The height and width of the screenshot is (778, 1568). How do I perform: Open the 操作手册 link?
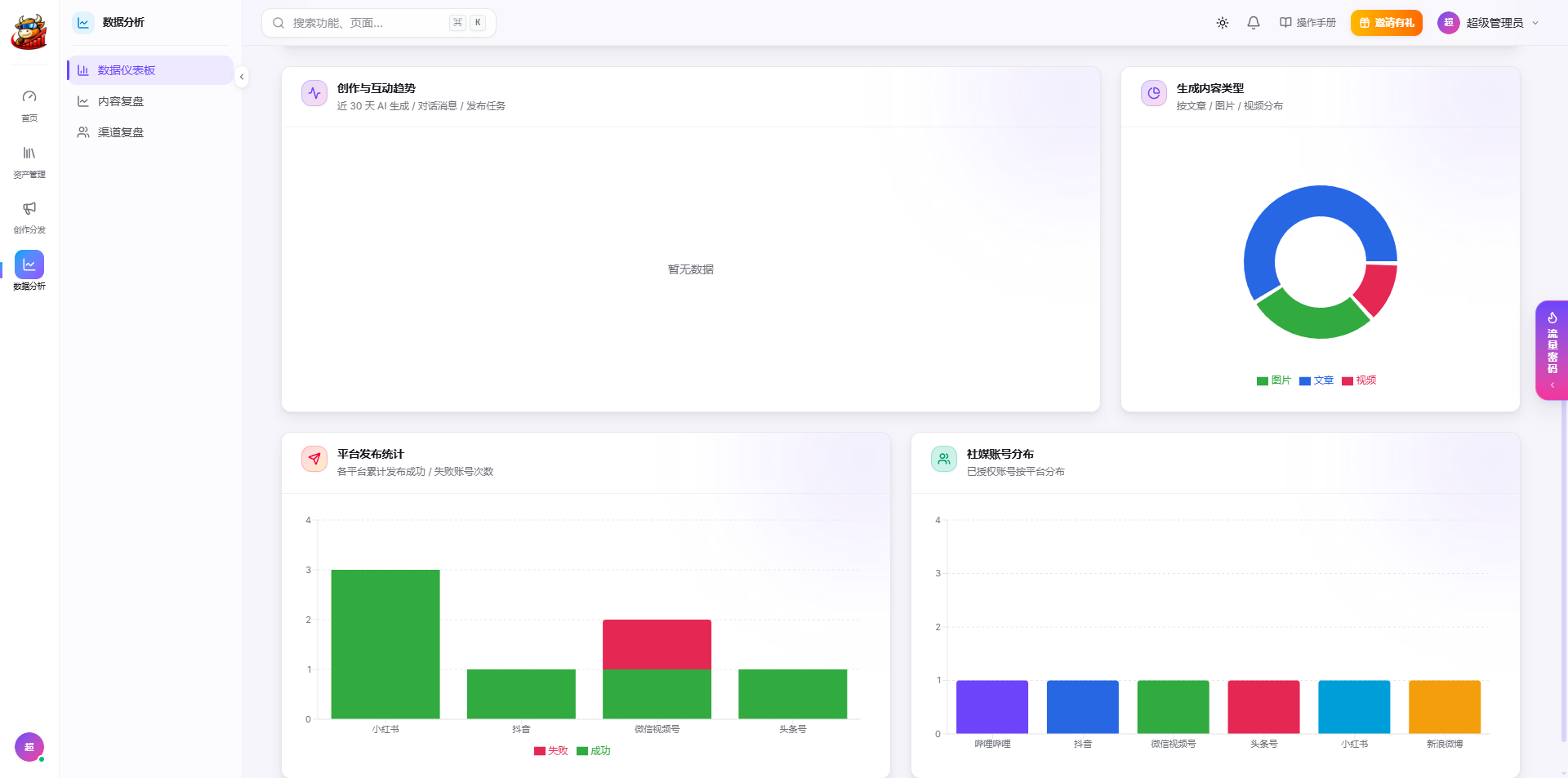[1307, 23]
